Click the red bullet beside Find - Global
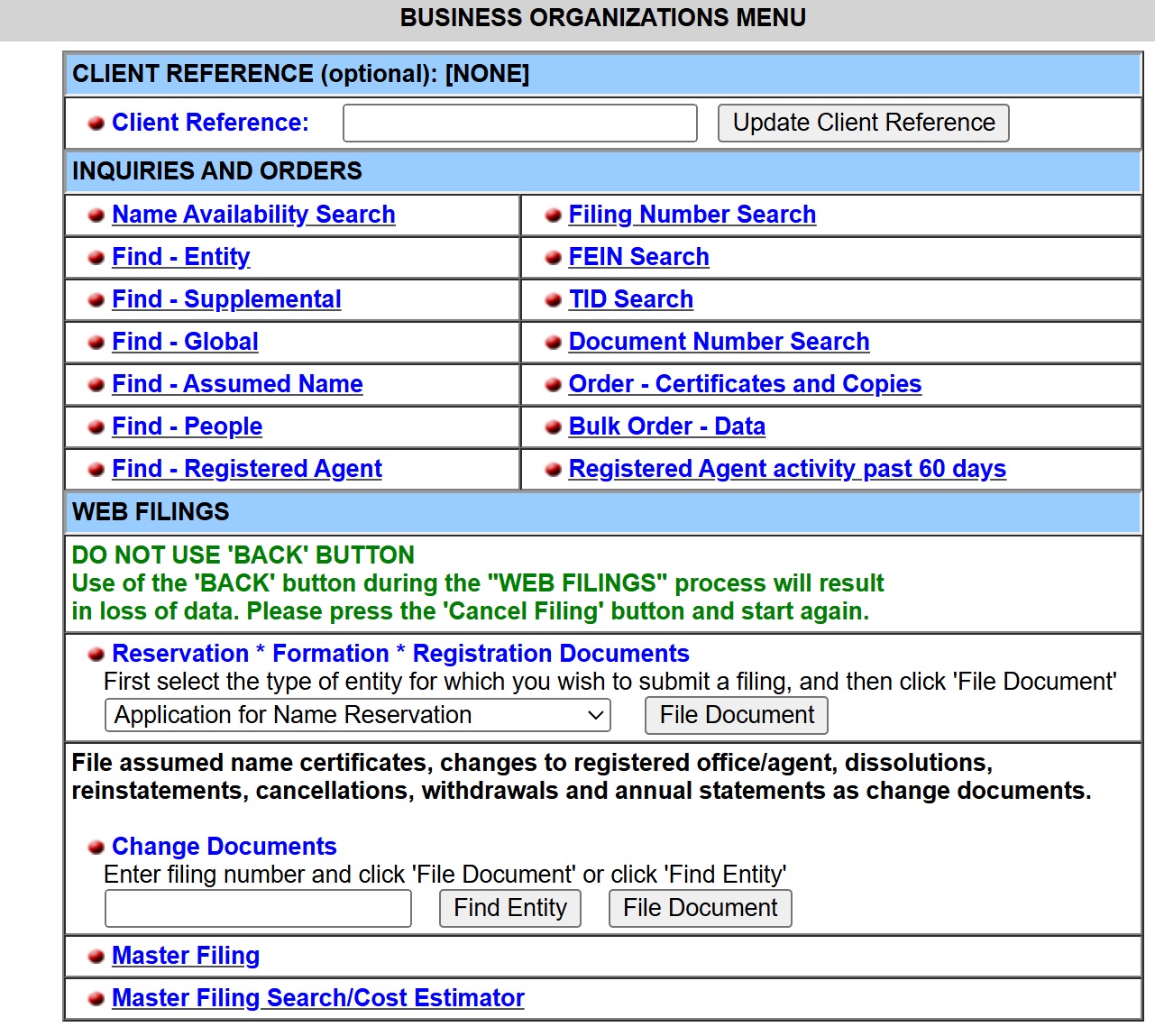Image resolution: width=1155 pixels, height=1036 pixels. tap(96, 342)
